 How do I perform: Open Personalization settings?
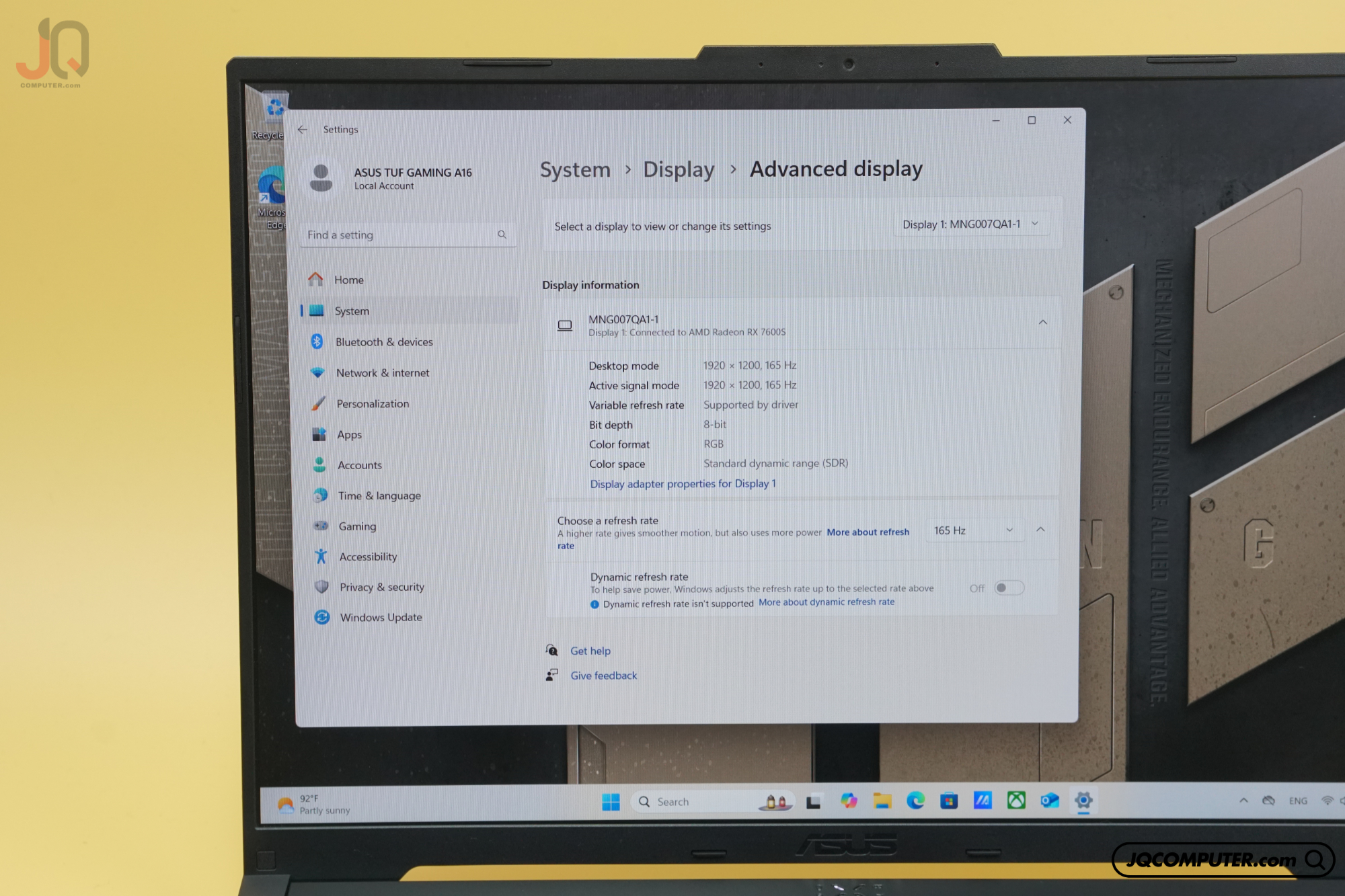(x=409, y=403)
